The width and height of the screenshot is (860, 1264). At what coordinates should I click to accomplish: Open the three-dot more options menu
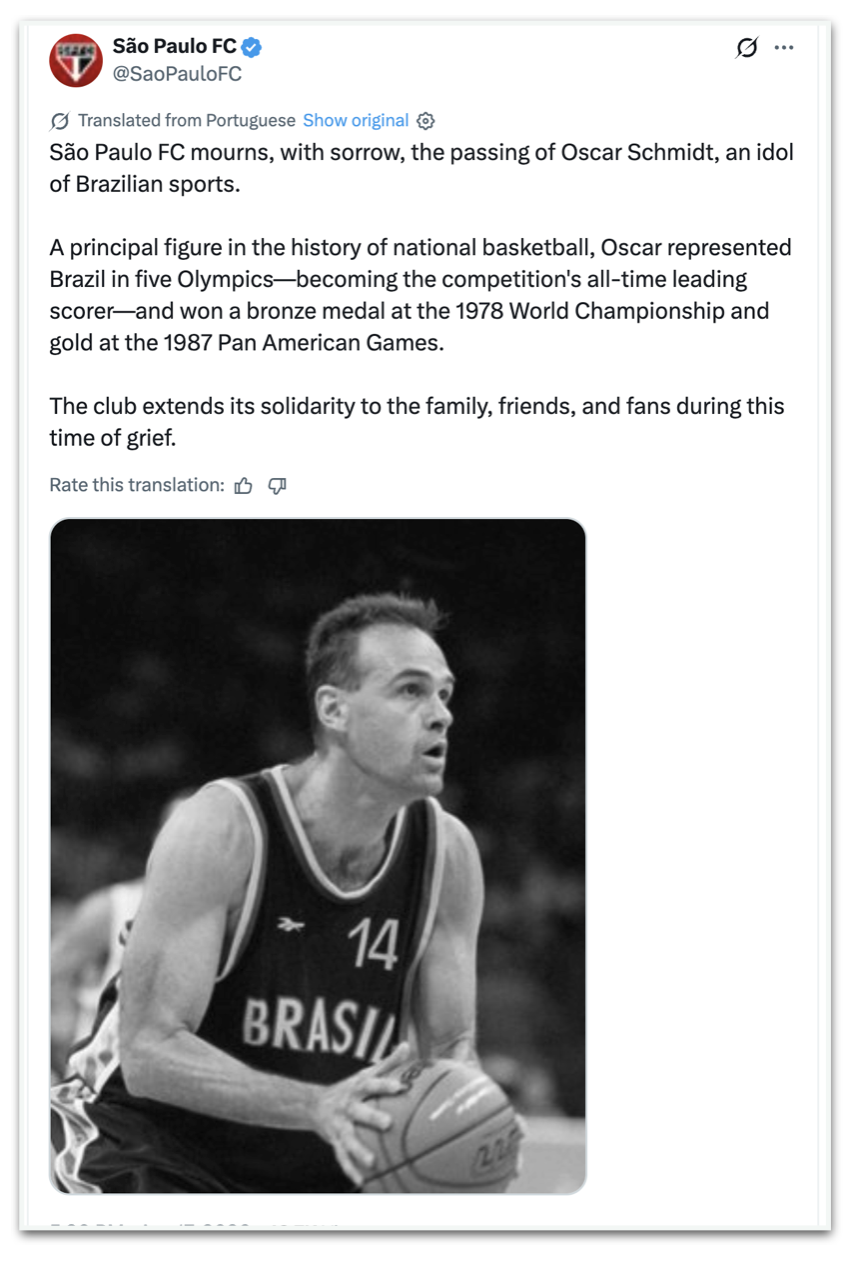[x=784, y=47]
